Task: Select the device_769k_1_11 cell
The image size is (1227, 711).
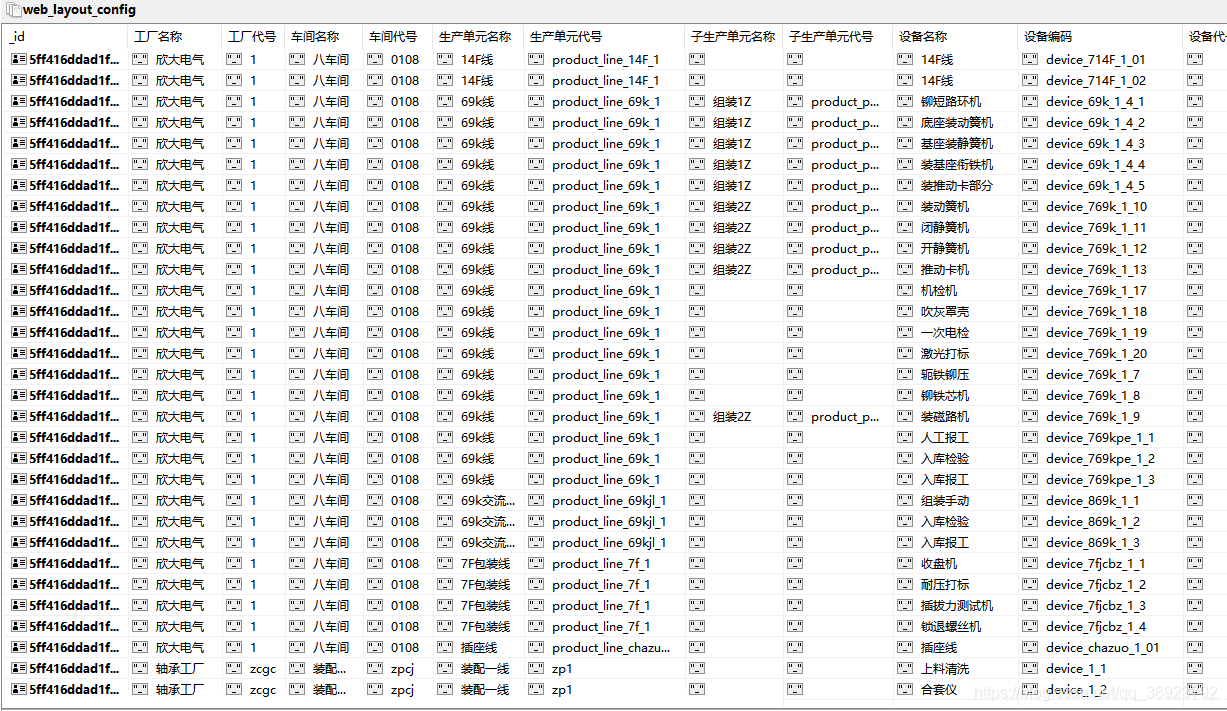Action: coord(1096,228)
